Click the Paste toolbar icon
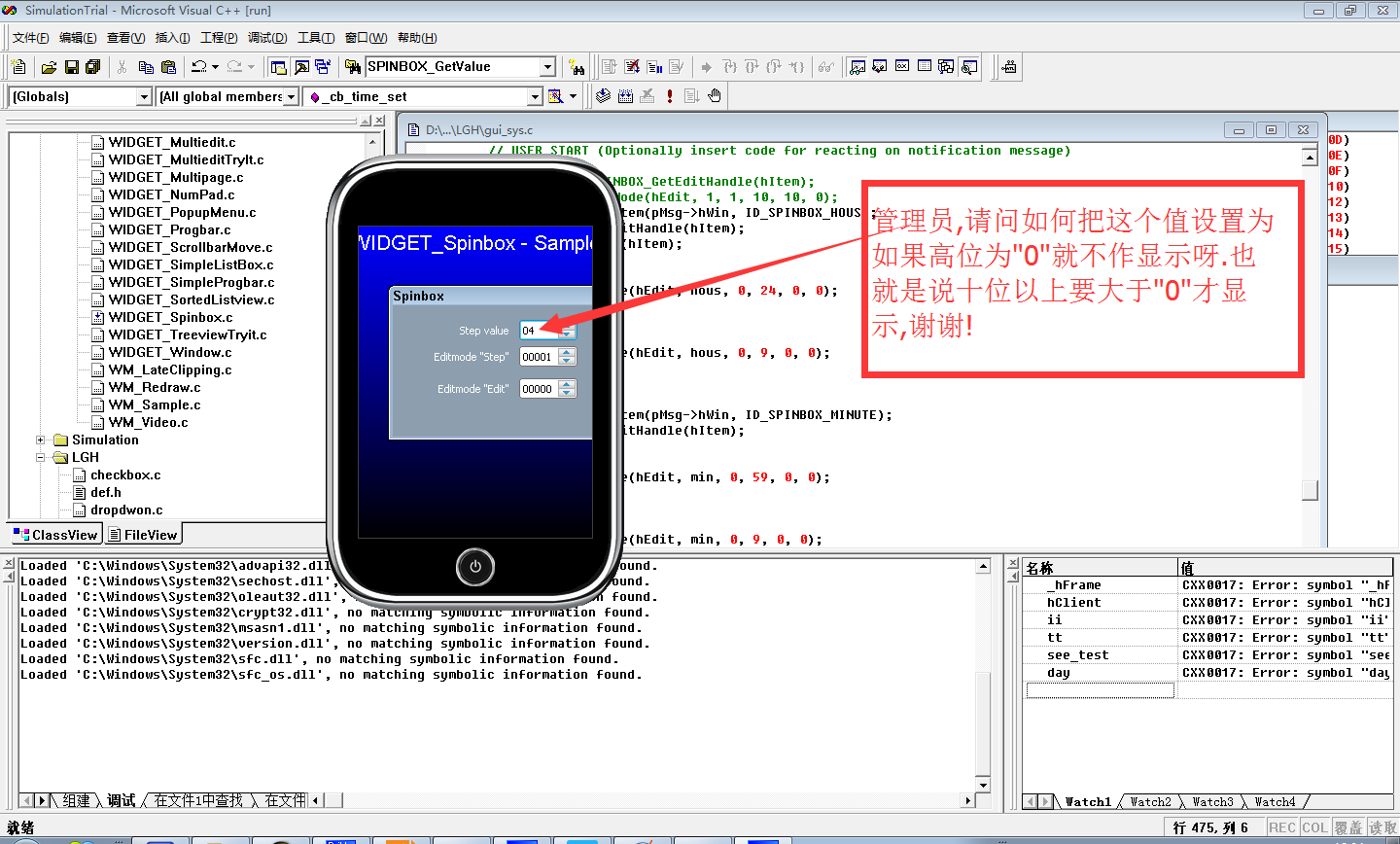Image resolution: width=1400 pixels, height=844 pixels. pyautogui.click(x=168, y=67)
